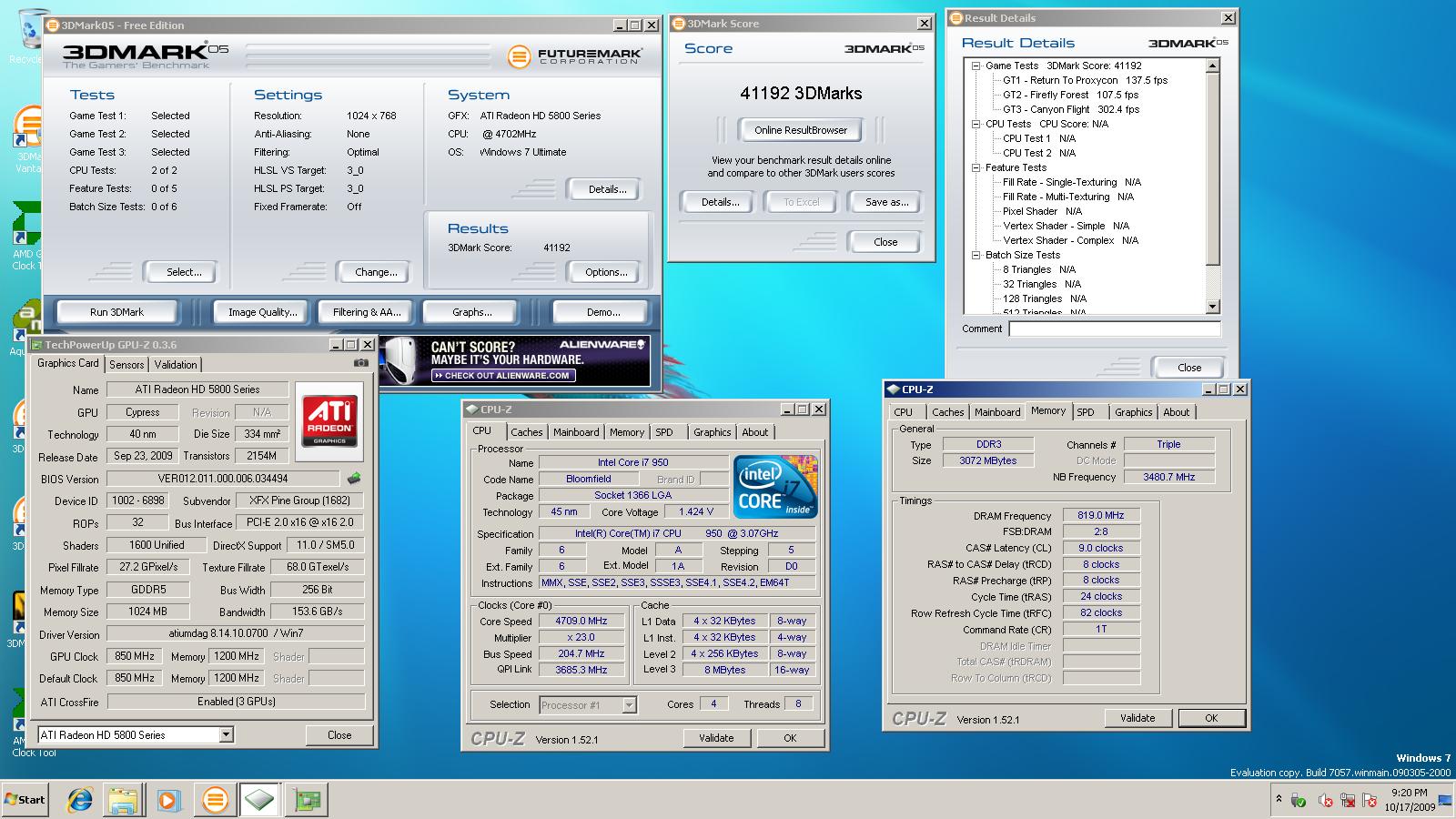The width and height of the screenshot is (1456, 819).
Task: Click the Result Details scroll up arrow
Action: (x=1212, y=66)
